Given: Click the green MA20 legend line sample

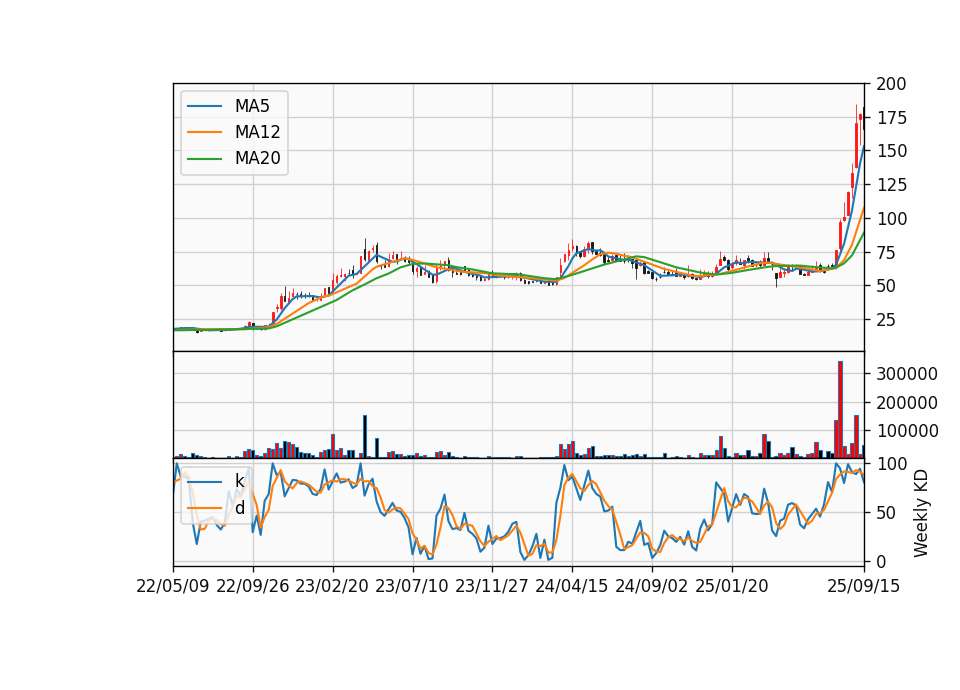Looking at the screenshot, I should (204, 159).
